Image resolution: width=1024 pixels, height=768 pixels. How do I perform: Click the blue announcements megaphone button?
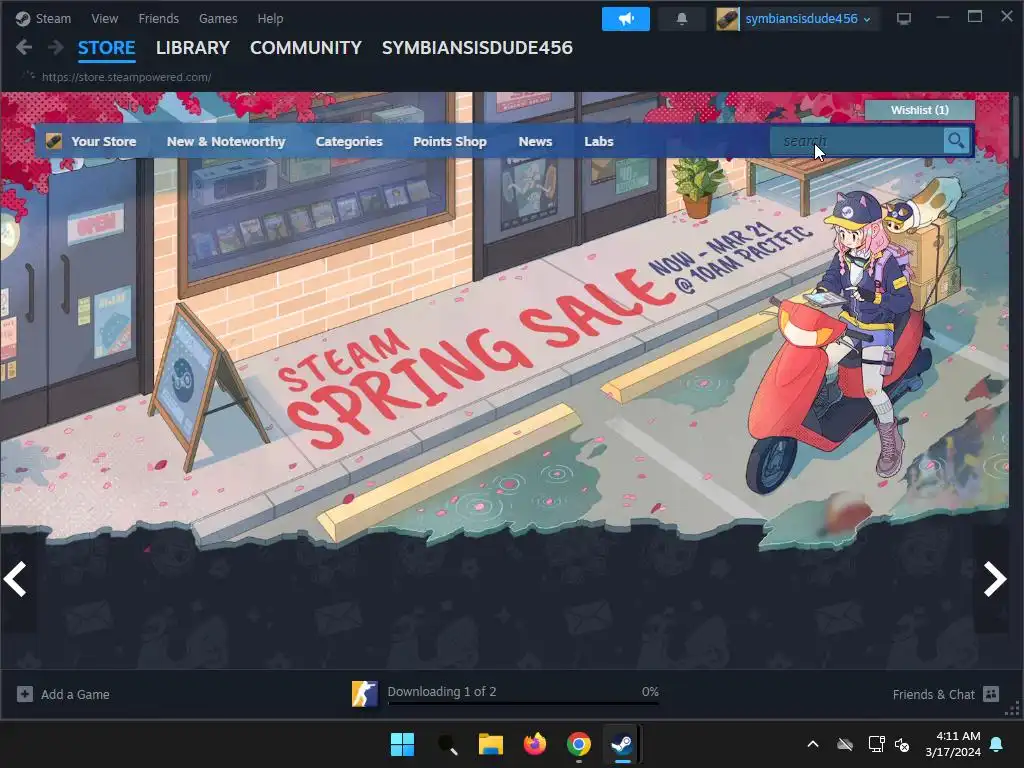[626, 19]
